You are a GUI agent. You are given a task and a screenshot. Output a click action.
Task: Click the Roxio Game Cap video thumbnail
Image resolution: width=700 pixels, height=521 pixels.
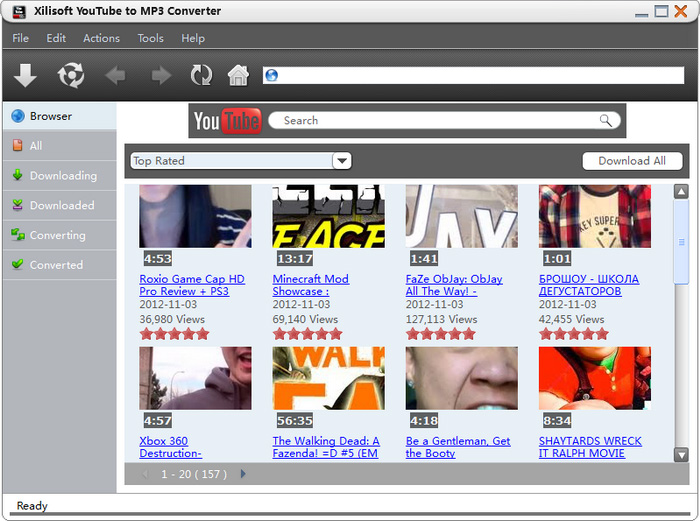tap(195, 217)
